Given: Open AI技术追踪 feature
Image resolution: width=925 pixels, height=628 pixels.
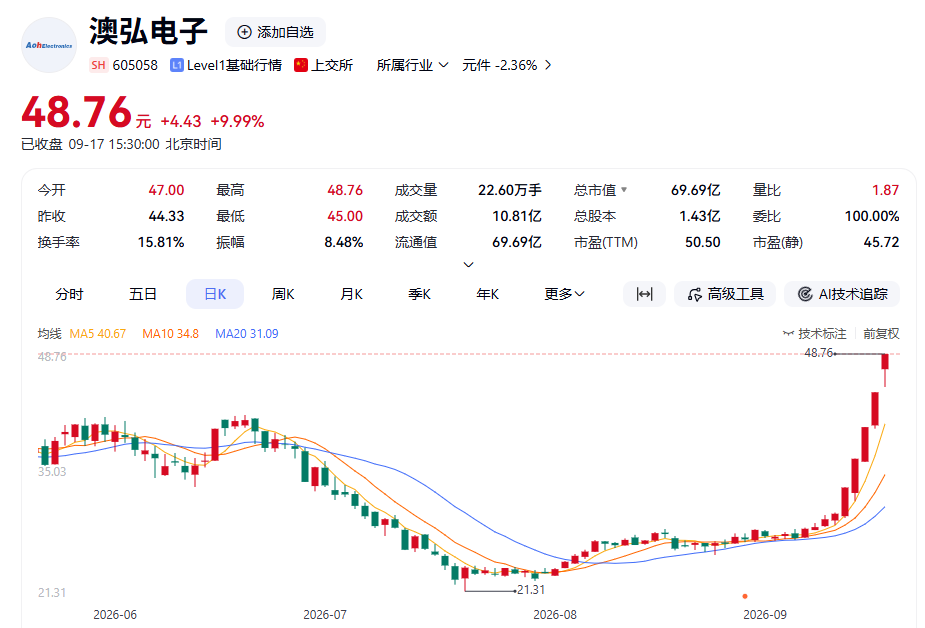Looking at the screenshot, I should [x=842, y=294].
